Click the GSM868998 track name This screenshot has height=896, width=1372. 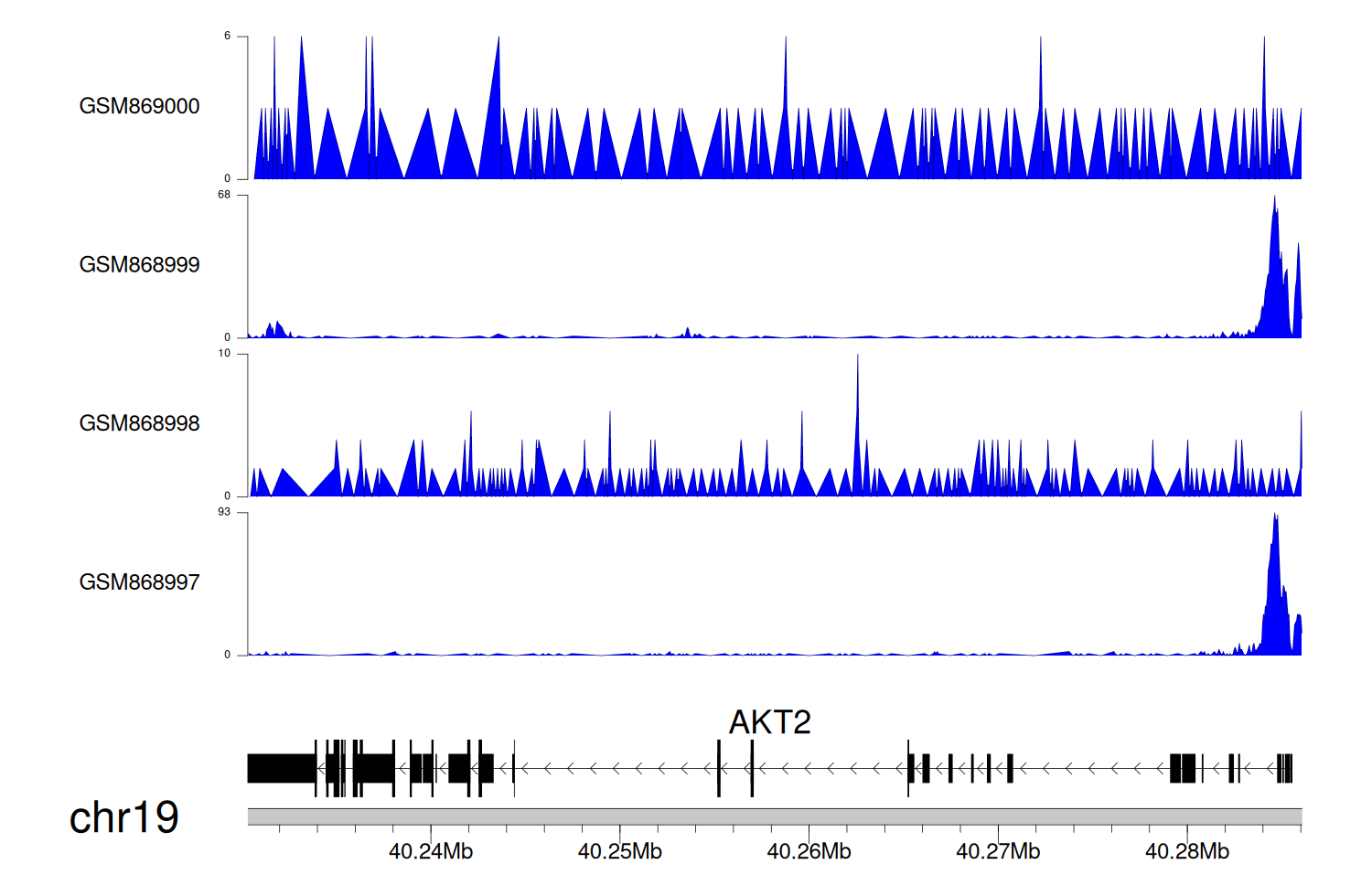(139, 423)
